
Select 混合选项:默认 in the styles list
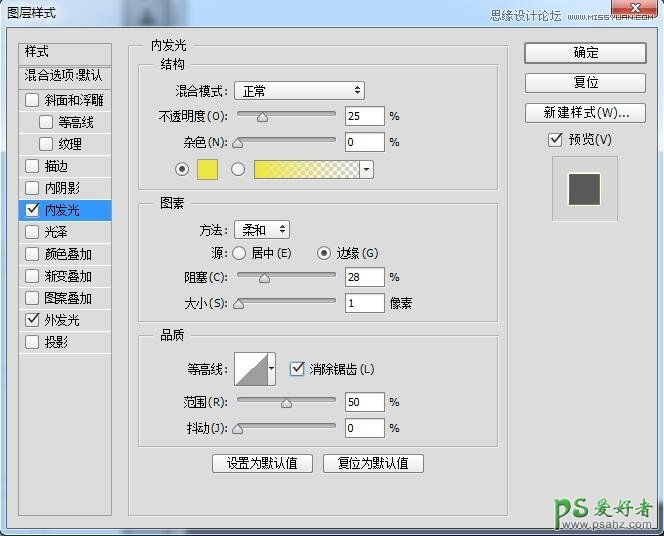pyautogui.click(x=65, y=76)
